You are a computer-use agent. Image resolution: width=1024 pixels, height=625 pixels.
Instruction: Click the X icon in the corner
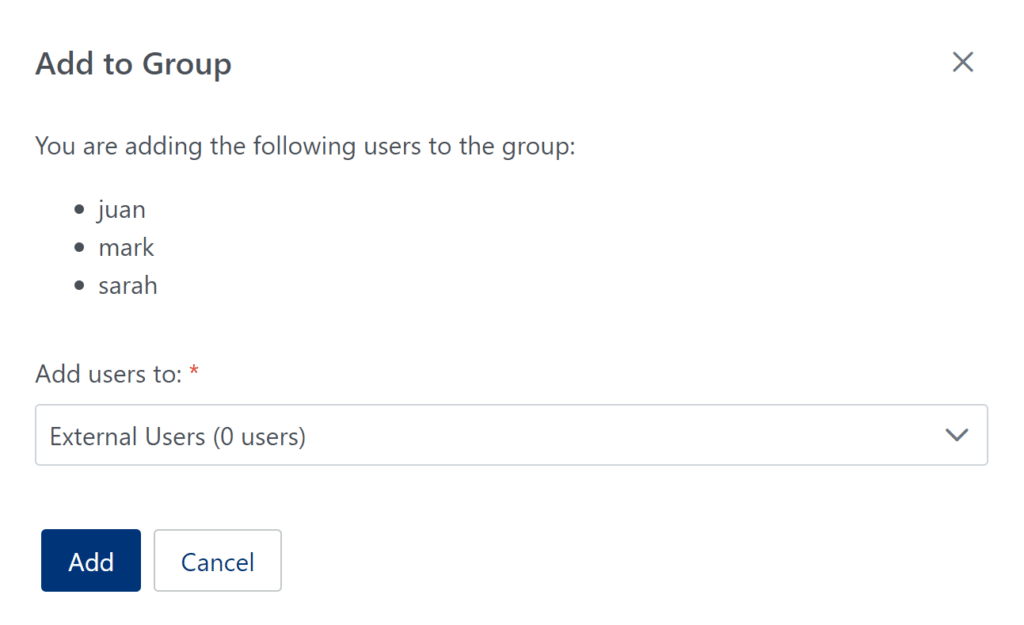pos(962,62)
